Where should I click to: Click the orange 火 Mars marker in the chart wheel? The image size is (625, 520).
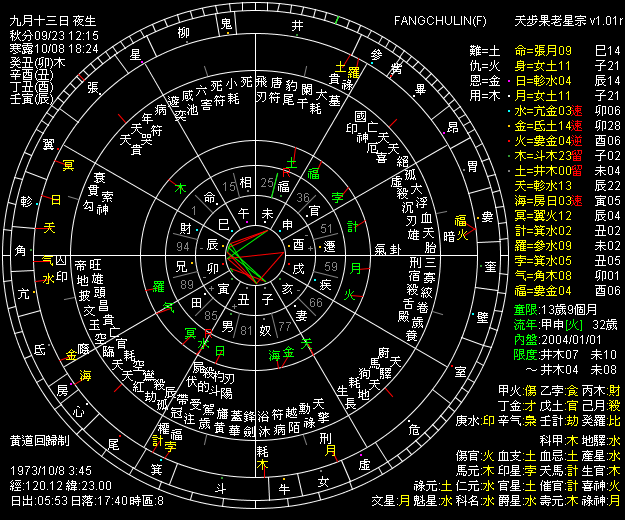point(350,295)
